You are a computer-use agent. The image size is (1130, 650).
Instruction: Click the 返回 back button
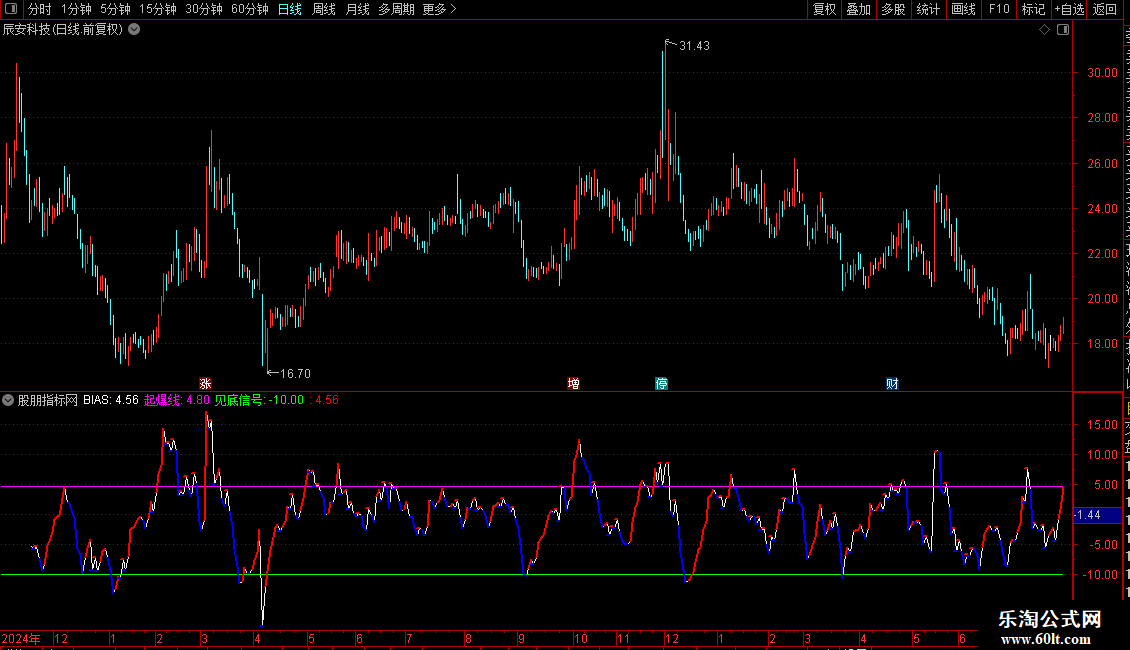(x=1105, y=9)
